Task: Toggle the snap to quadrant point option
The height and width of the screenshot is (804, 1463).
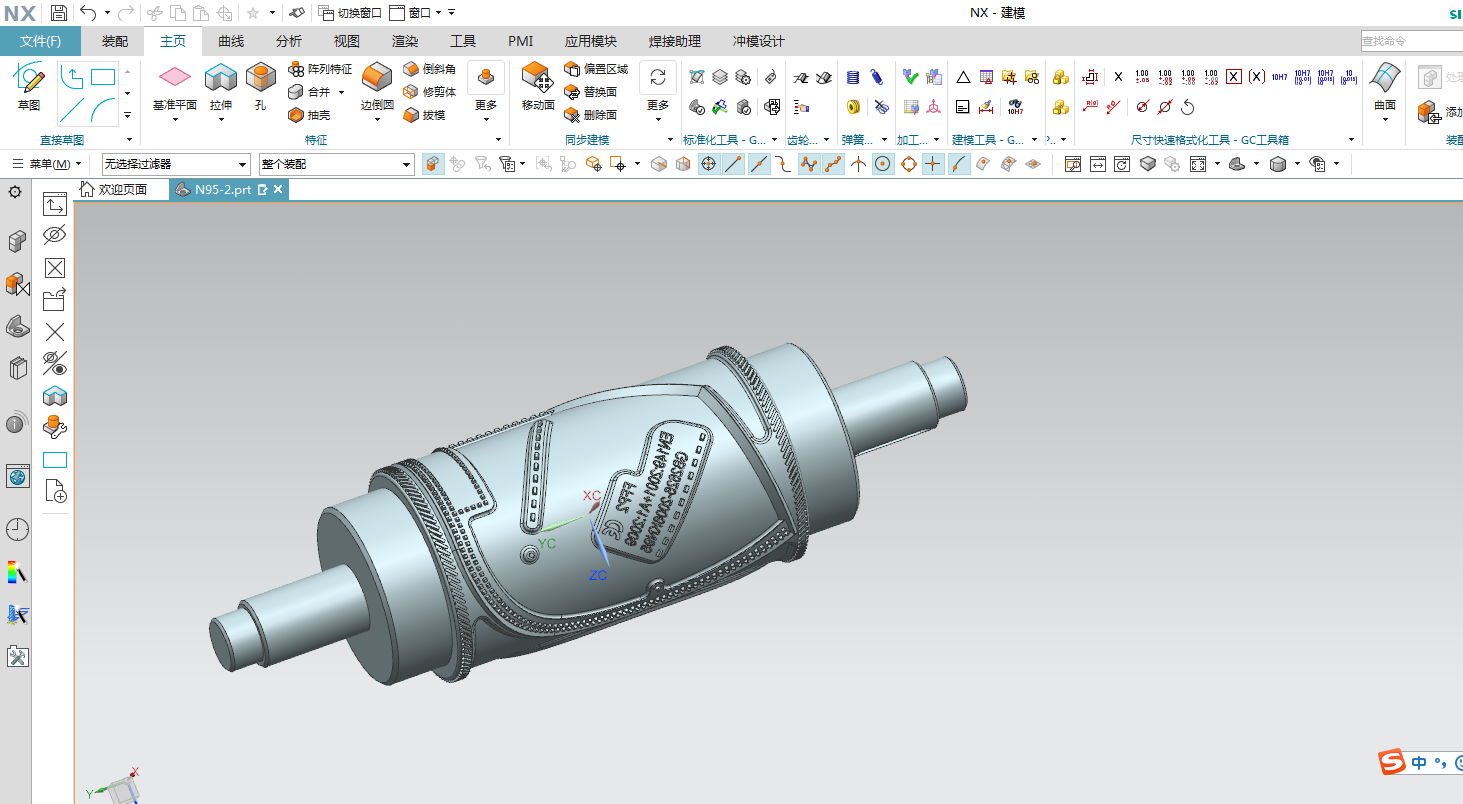Action: (909, 164)
